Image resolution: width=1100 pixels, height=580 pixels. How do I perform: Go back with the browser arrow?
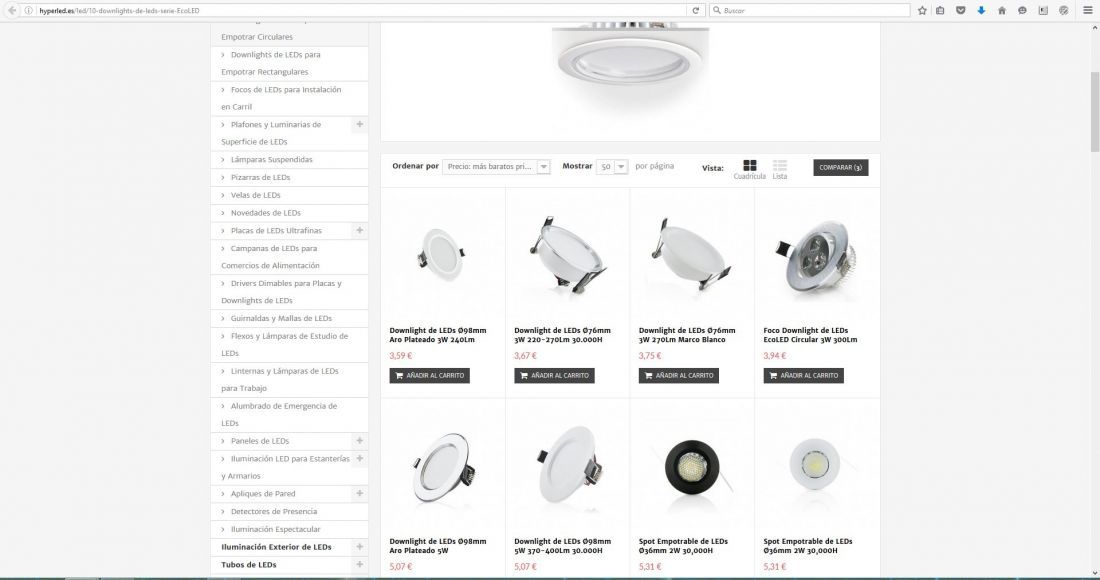12,11
